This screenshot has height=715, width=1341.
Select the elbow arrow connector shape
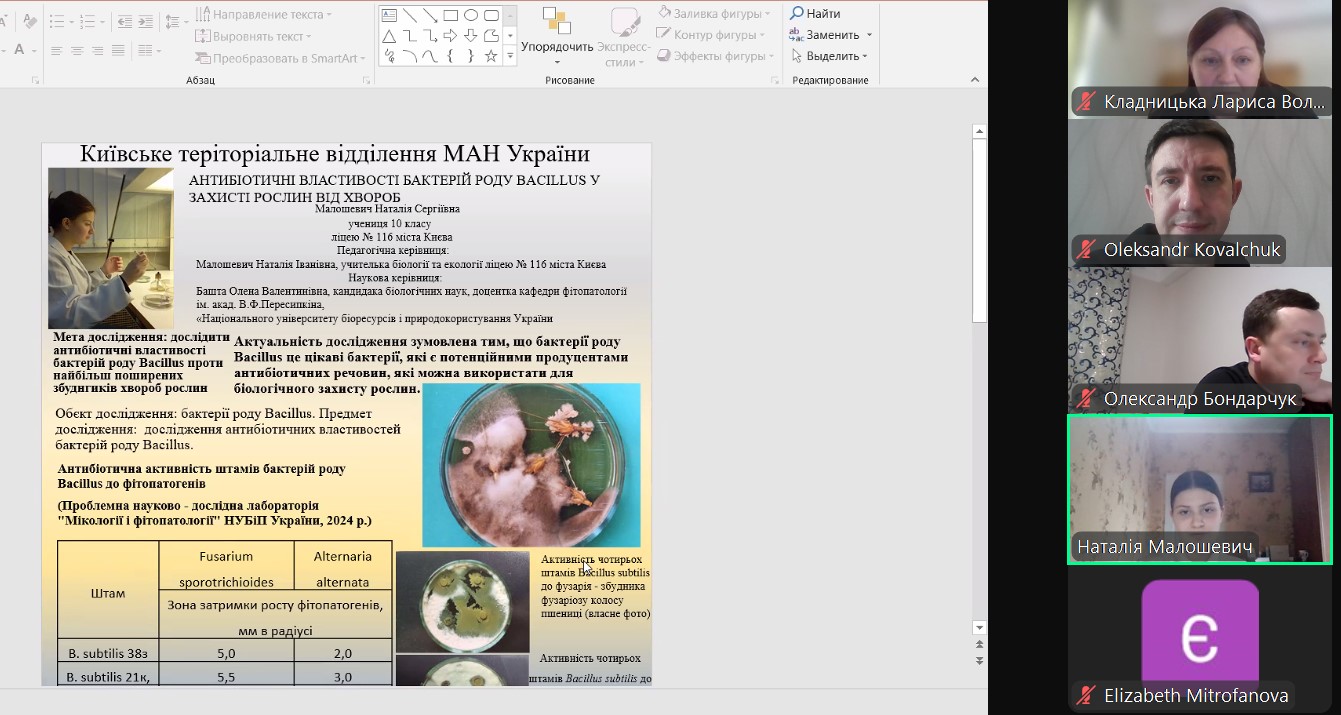(430, 36)
